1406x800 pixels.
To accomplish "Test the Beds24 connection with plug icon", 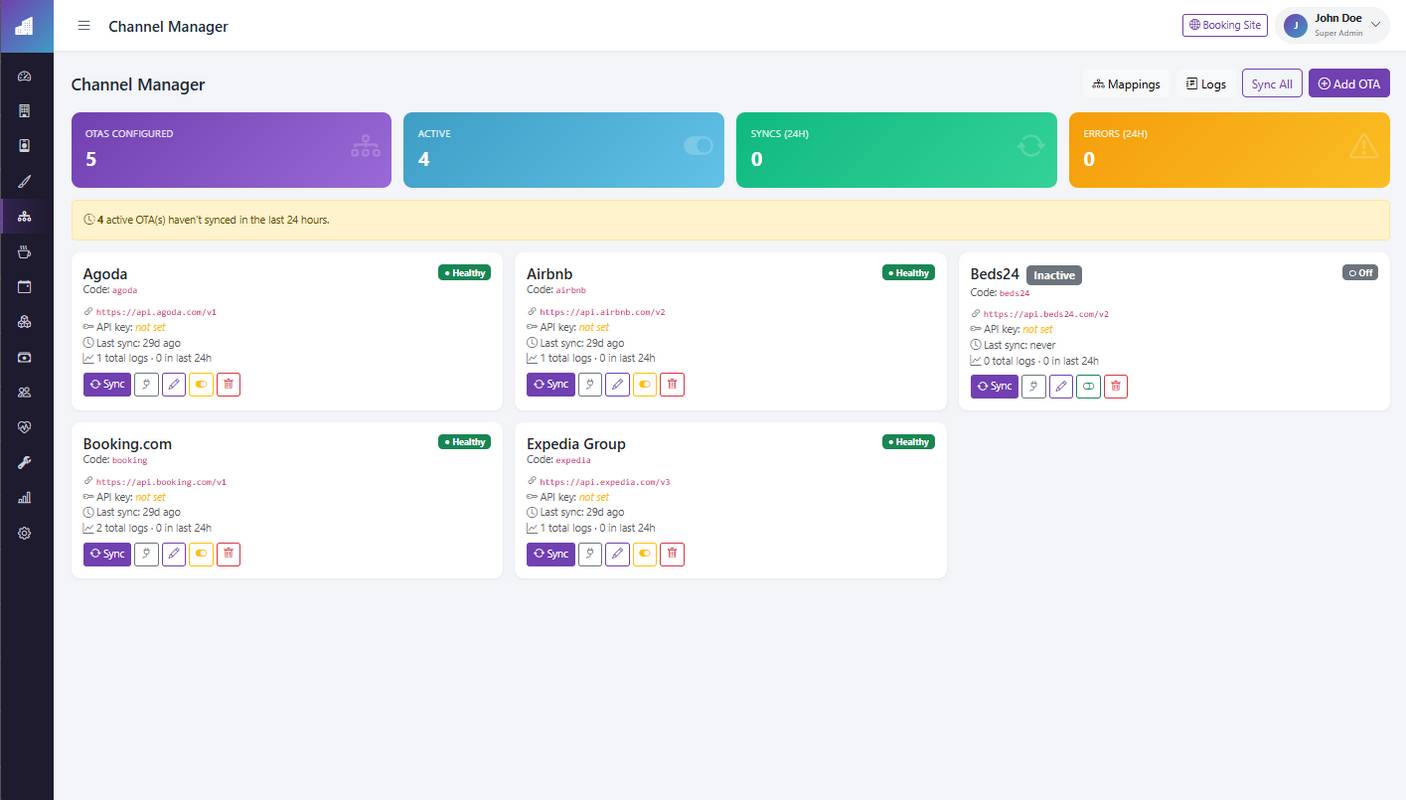I will coord(1034,386).
